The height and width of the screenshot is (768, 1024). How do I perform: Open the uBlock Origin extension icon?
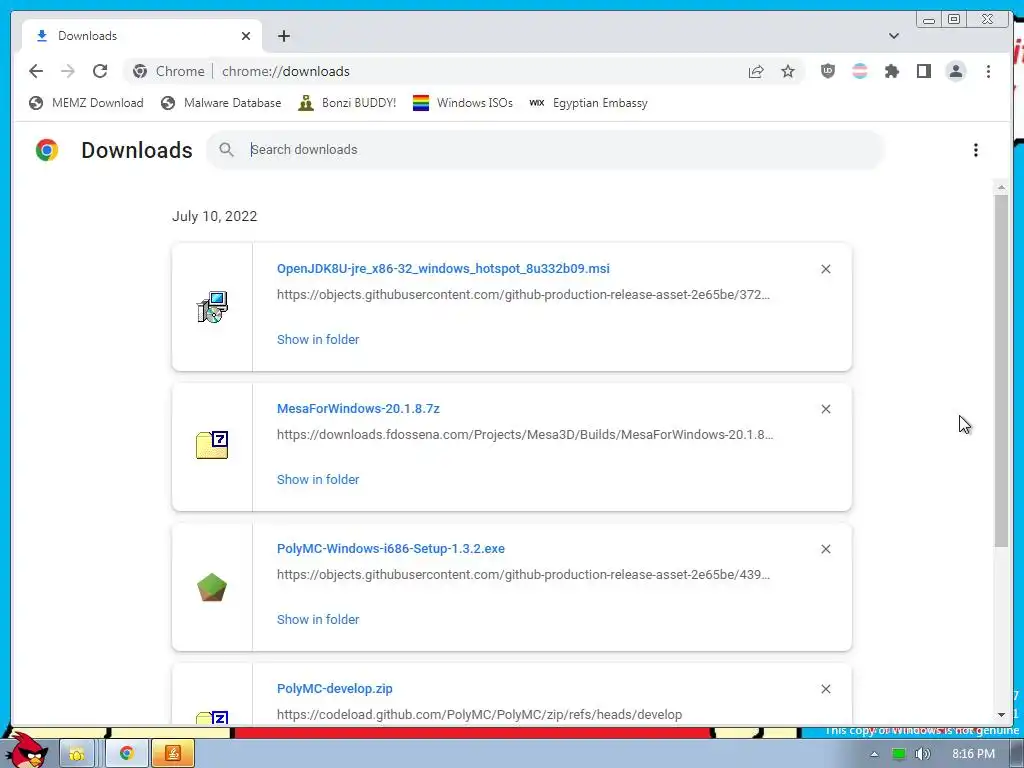tap(827, 71)
